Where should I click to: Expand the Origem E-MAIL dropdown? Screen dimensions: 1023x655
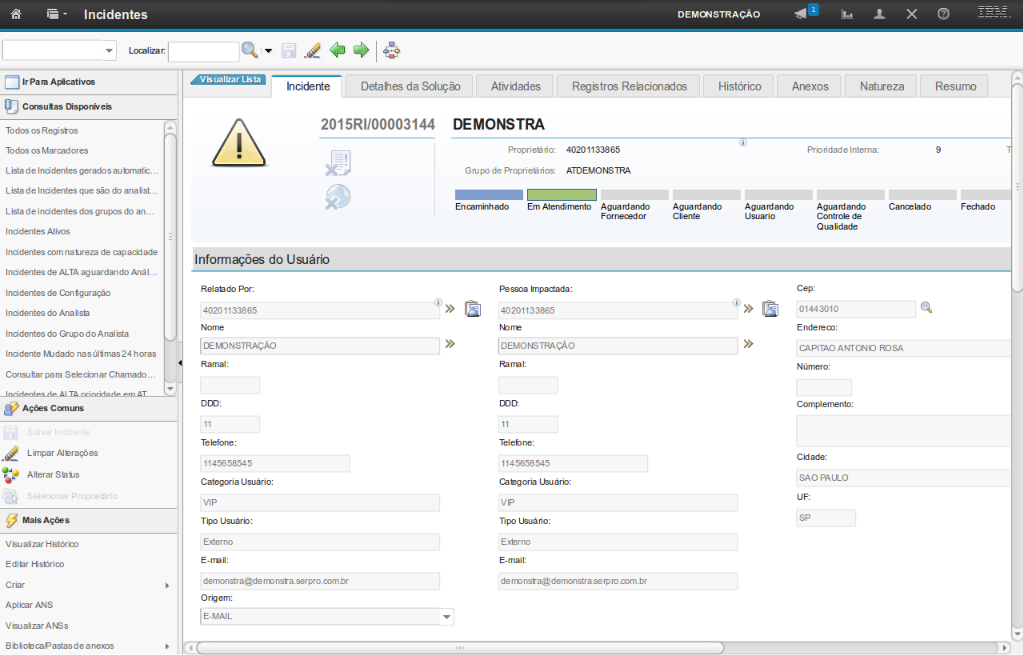pos(447,617)
